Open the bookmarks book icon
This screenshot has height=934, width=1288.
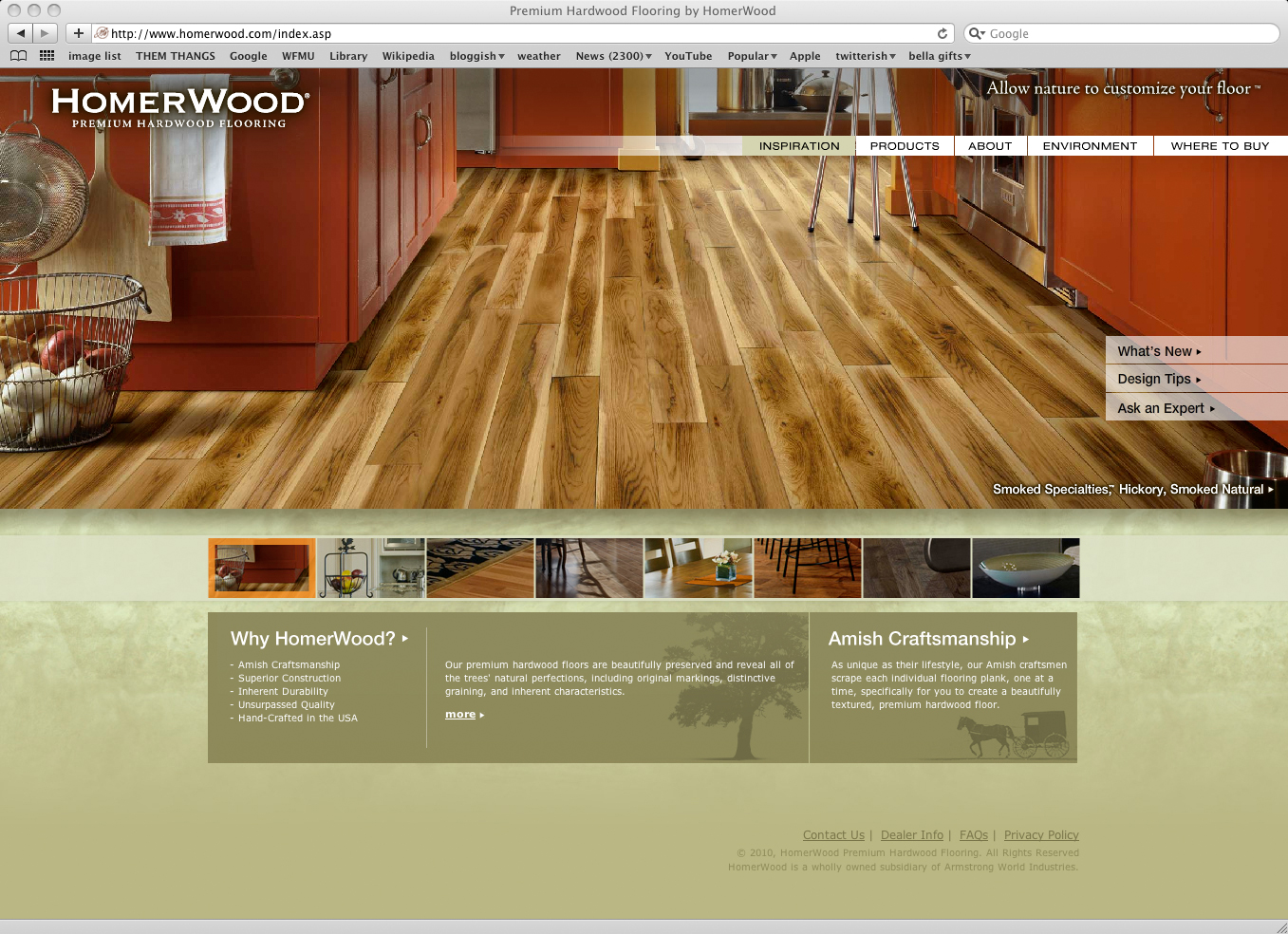pos(18,56)
